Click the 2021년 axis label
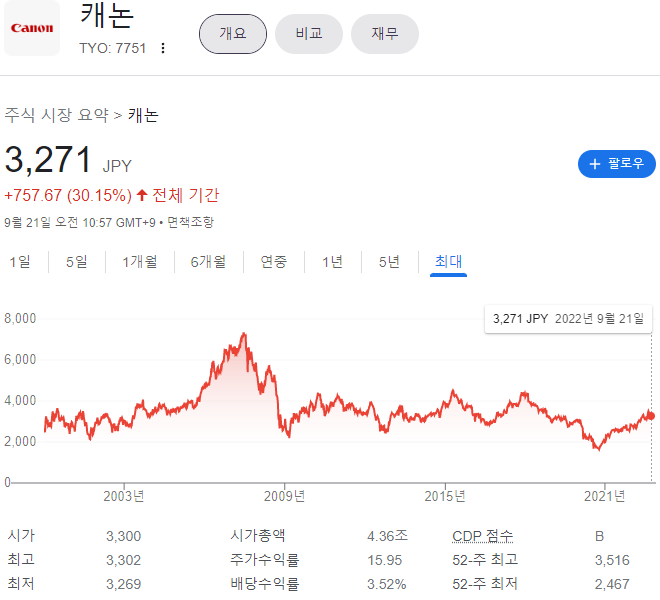Screen dimensions: 660x600 coord(604,496)
